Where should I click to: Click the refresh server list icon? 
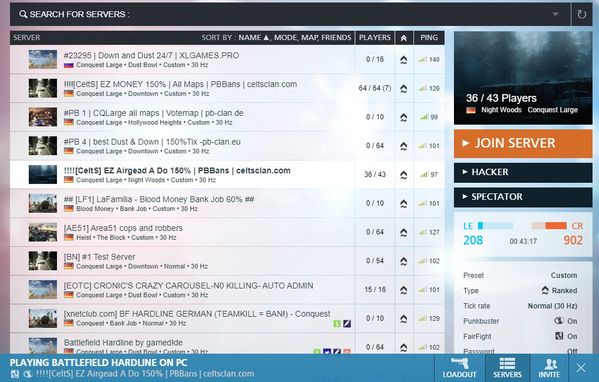coord(581,15)
